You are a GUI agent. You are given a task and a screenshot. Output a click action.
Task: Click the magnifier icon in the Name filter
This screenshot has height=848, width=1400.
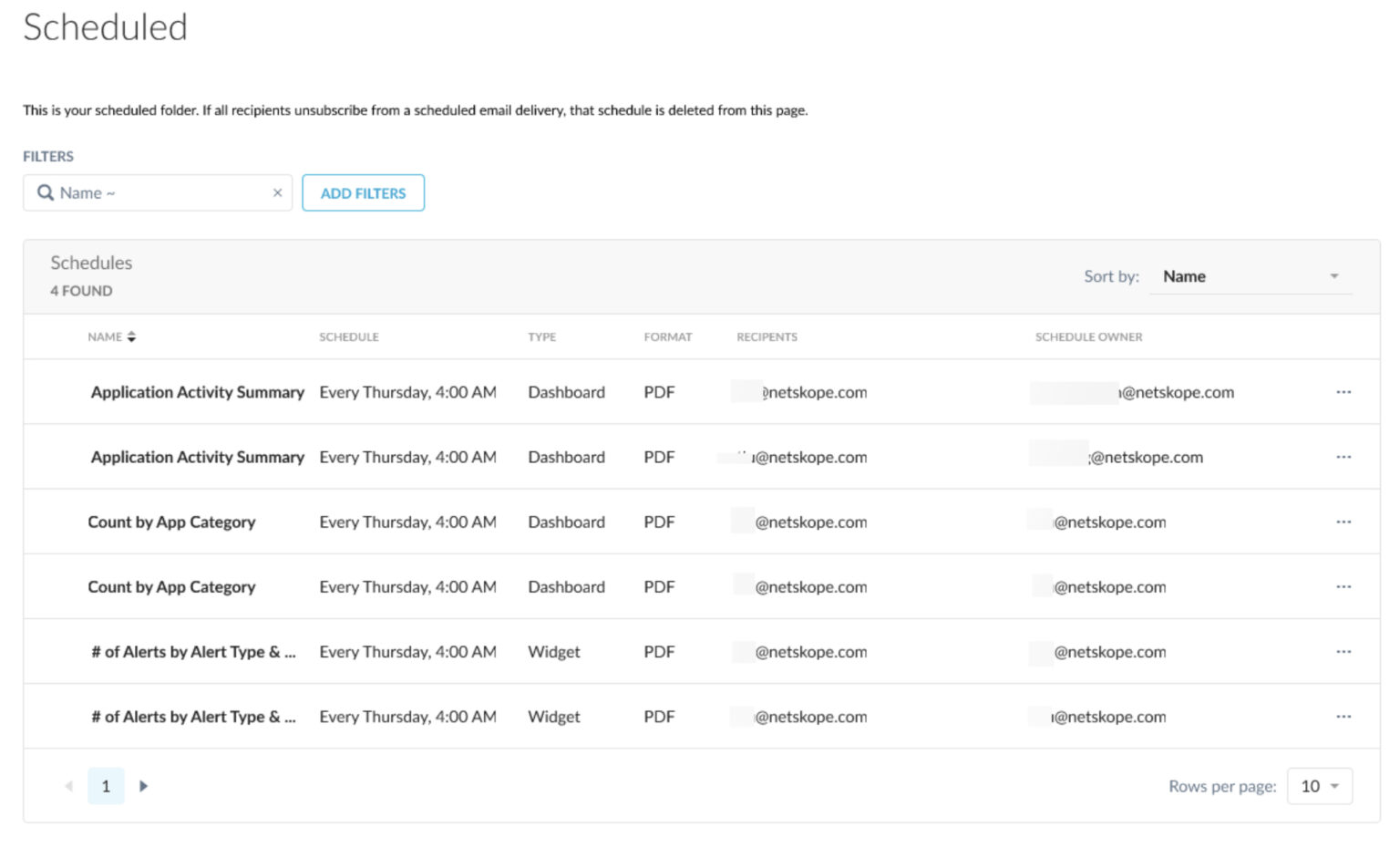(46, 192)
